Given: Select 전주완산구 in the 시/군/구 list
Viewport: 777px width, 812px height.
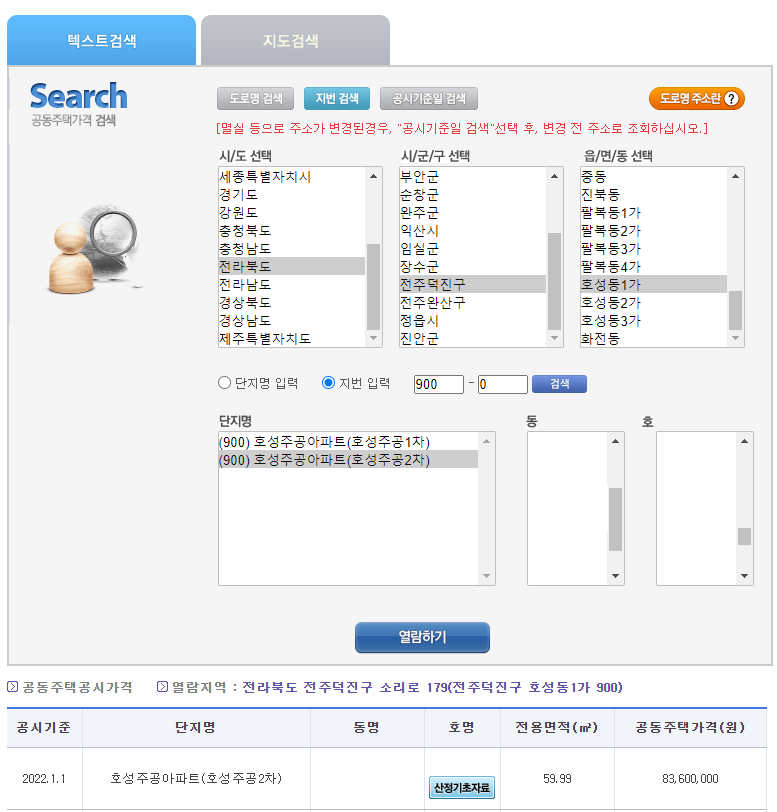Looking at the screenshot, I should 472,302.
